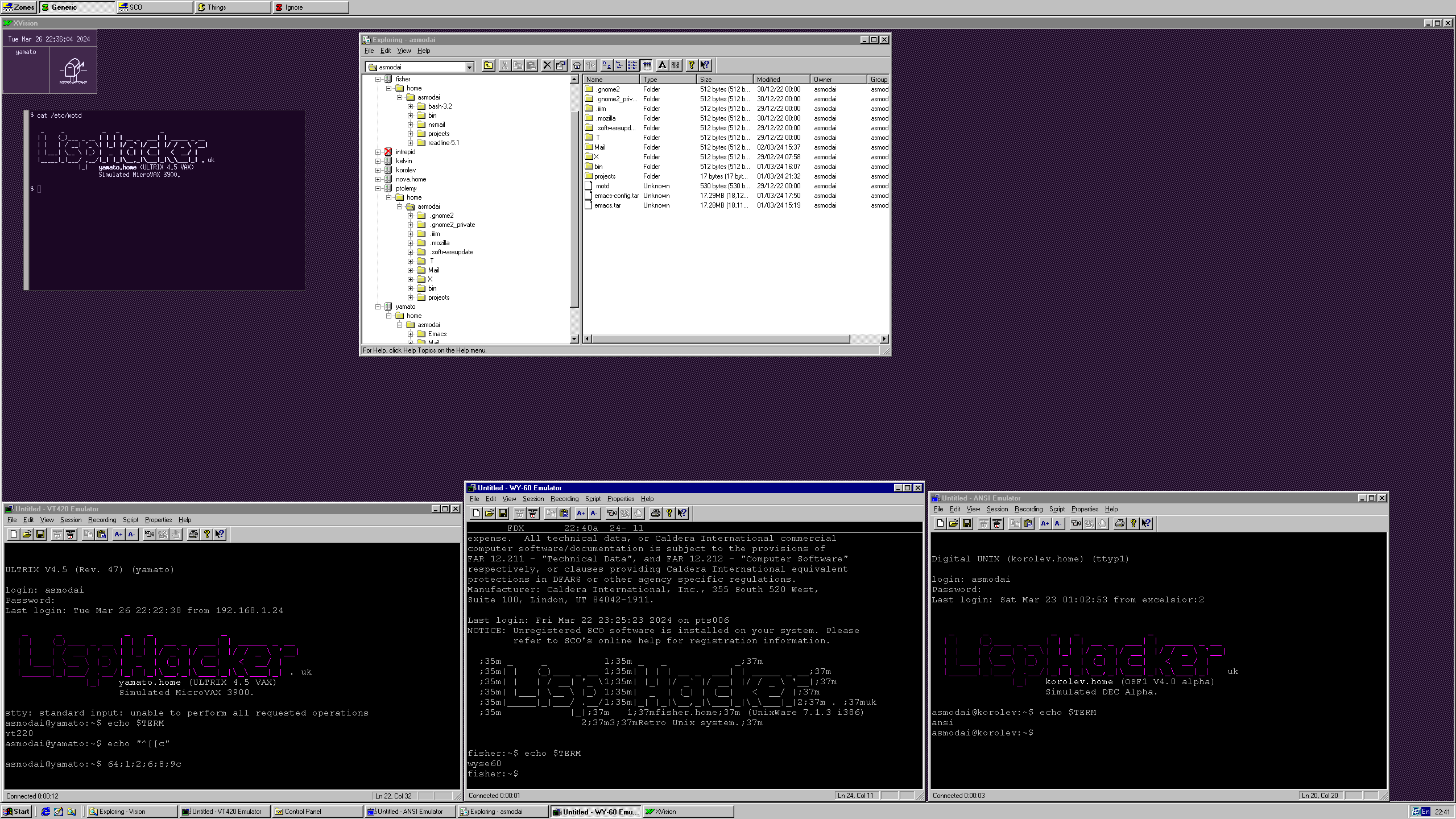
Task: Click tree pane scrollbar down arrow
Action: point(574,339)
